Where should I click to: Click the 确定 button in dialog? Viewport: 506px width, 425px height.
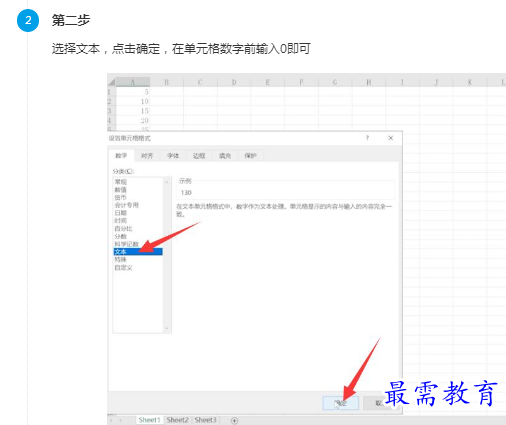(341, 403)
